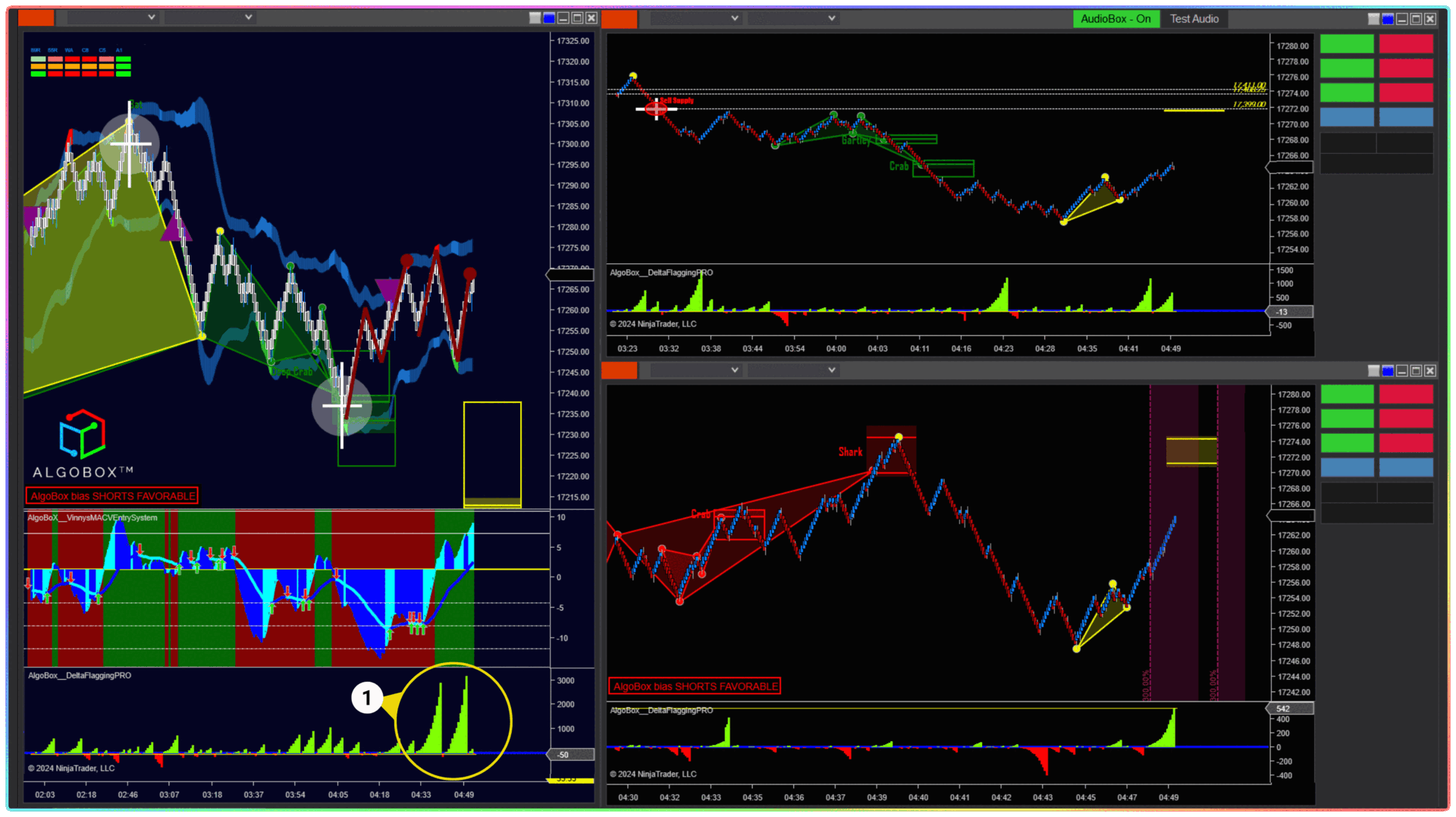1456x817 pixels.
Task: Click the Shark pattern label
Action: click(850, 452)
